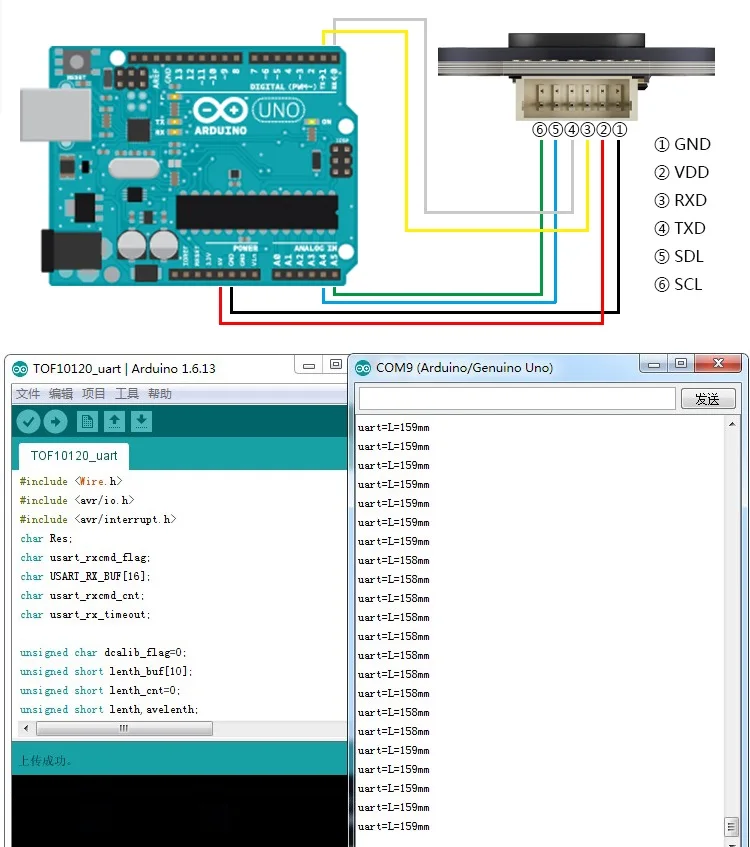Click the editor horizontal scroll left arrow

pyautogui.click(x=26, y=728)
